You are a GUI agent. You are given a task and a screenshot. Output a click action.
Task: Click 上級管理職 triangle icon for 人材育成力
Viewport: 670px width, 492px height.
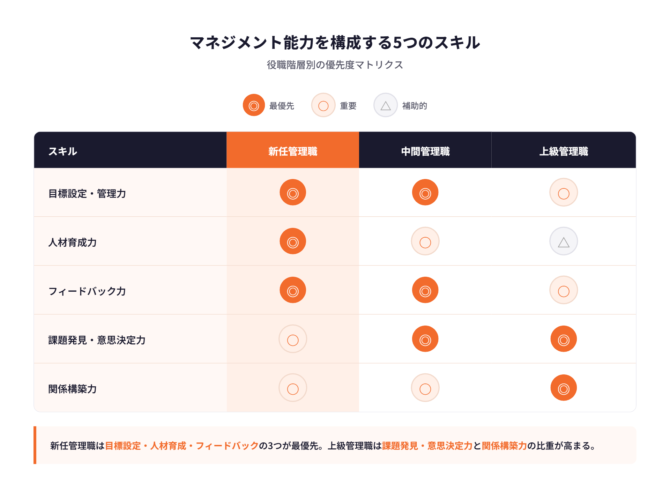[x=563, y=241]
